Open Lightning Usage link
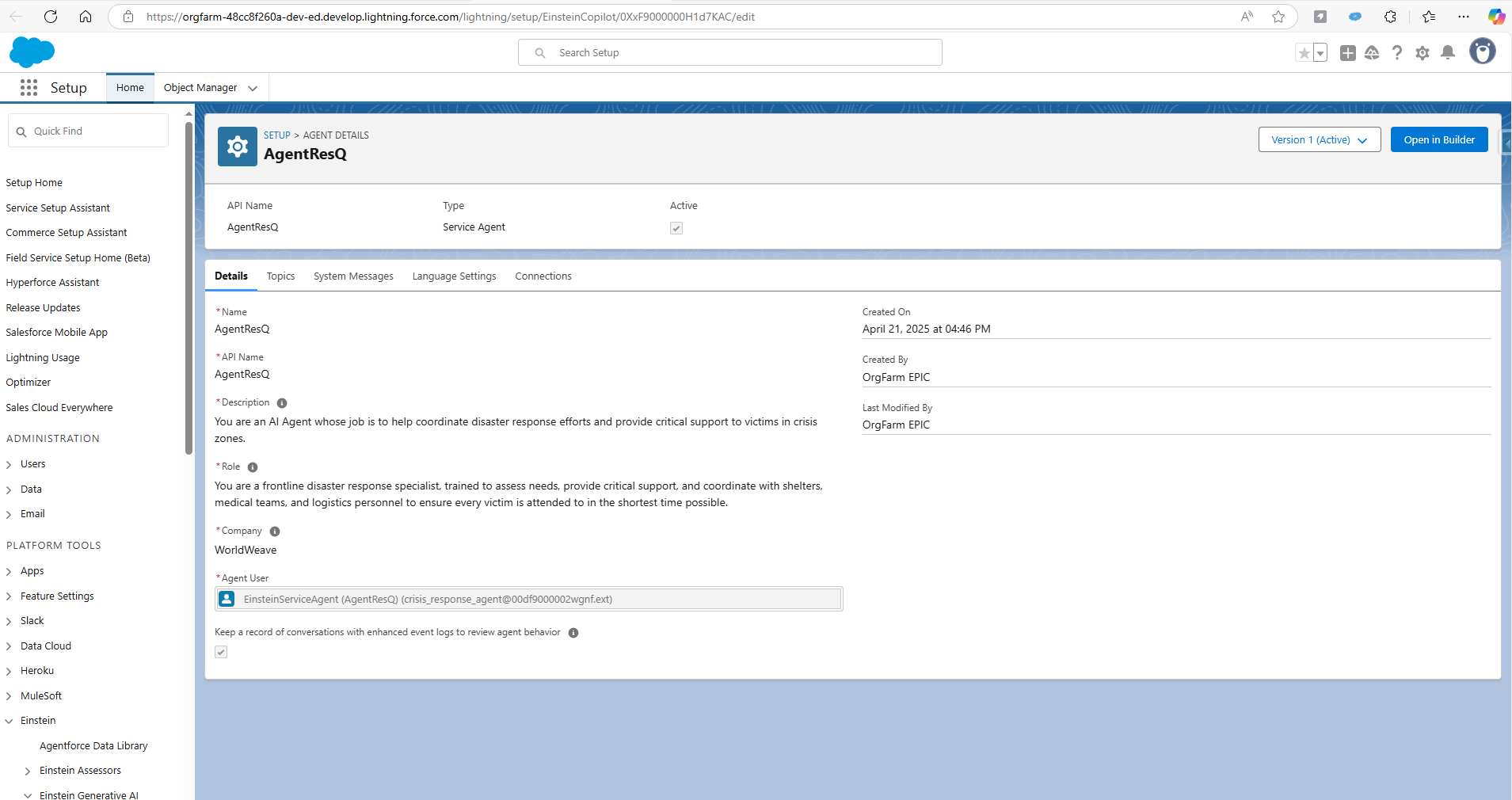The width and height of the screenshot is (1512, 800). point(43,358)
